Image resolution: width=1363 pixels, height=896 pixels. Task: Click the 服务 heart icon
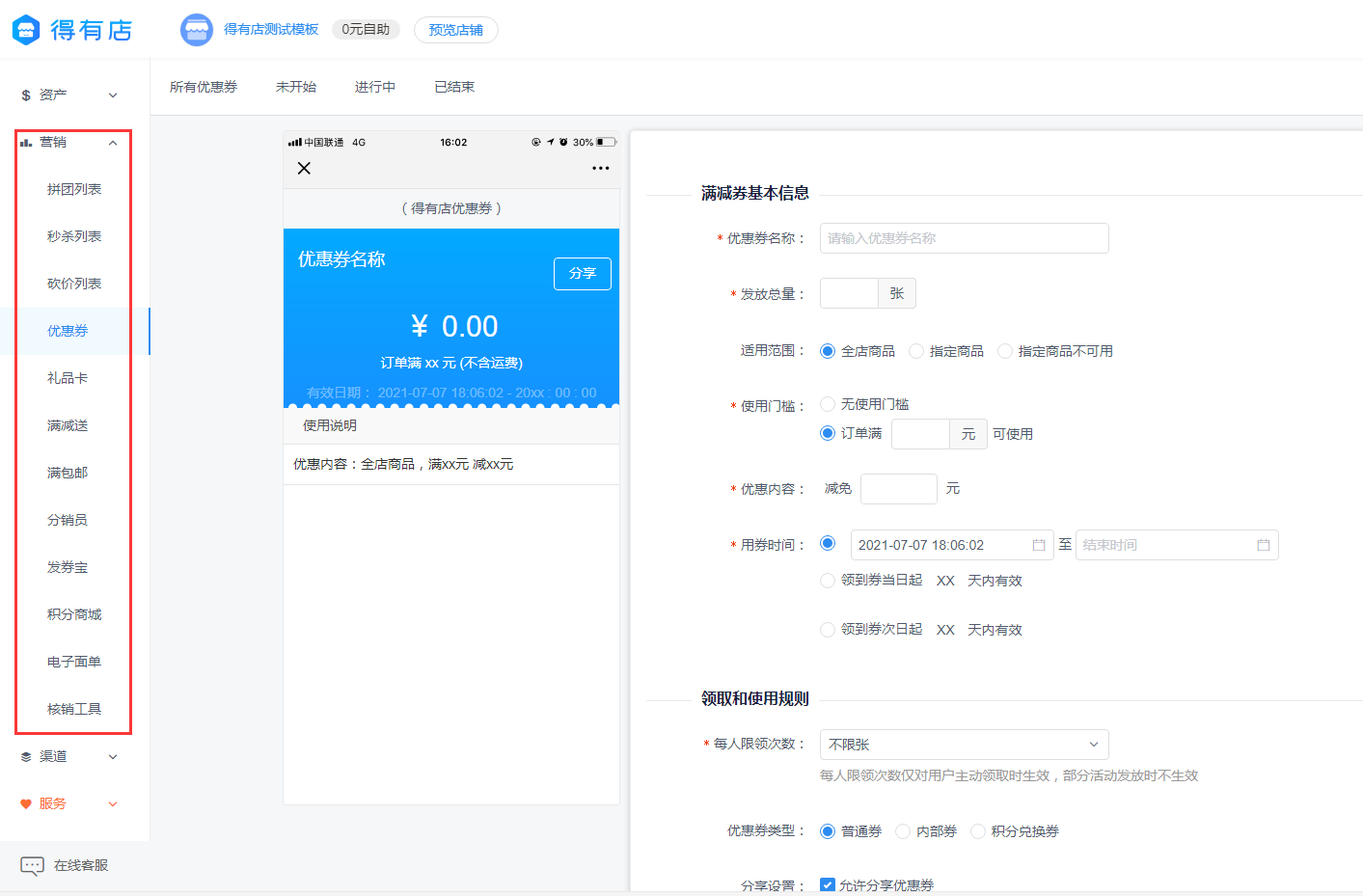[x=26, y=804]
